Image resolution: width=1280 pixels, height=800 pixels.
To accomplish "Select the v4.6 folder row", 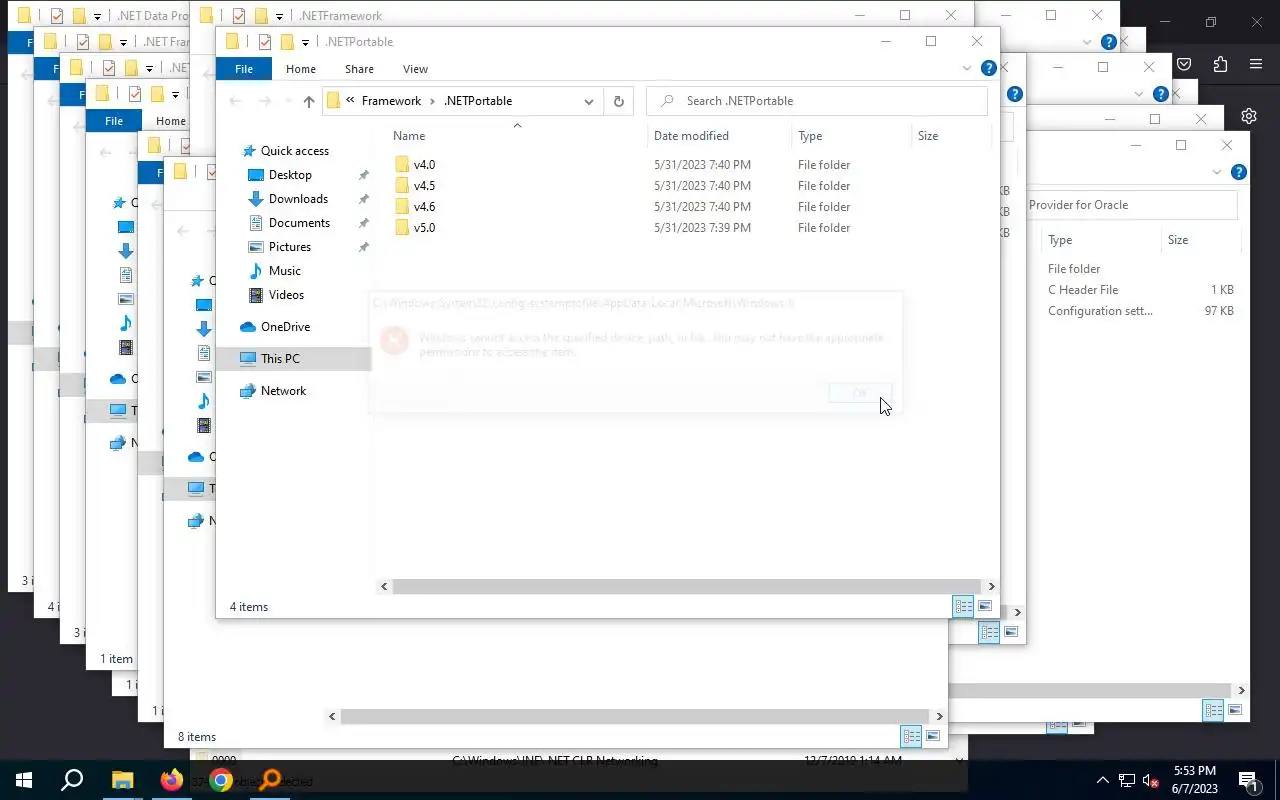I will click(x=690, y=207).
